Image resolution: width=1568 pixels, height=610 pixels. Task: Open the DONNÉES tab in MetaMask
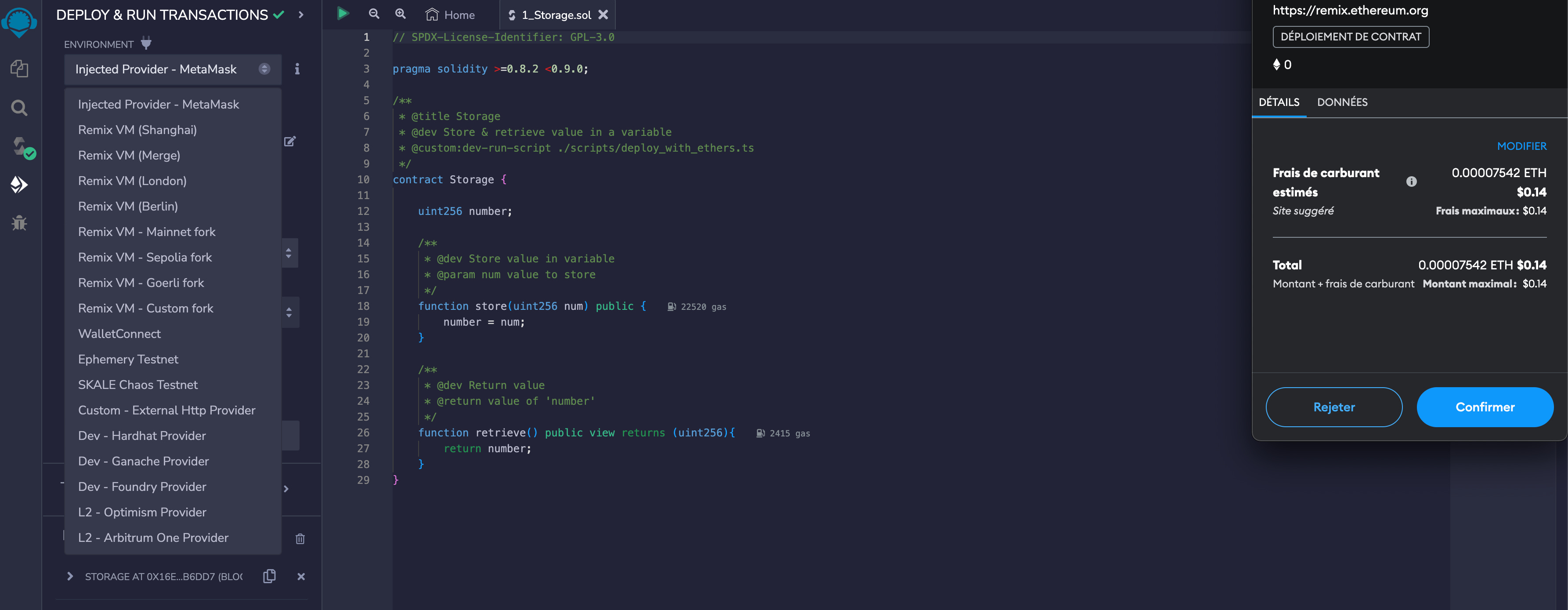(x=1342, y=102)
